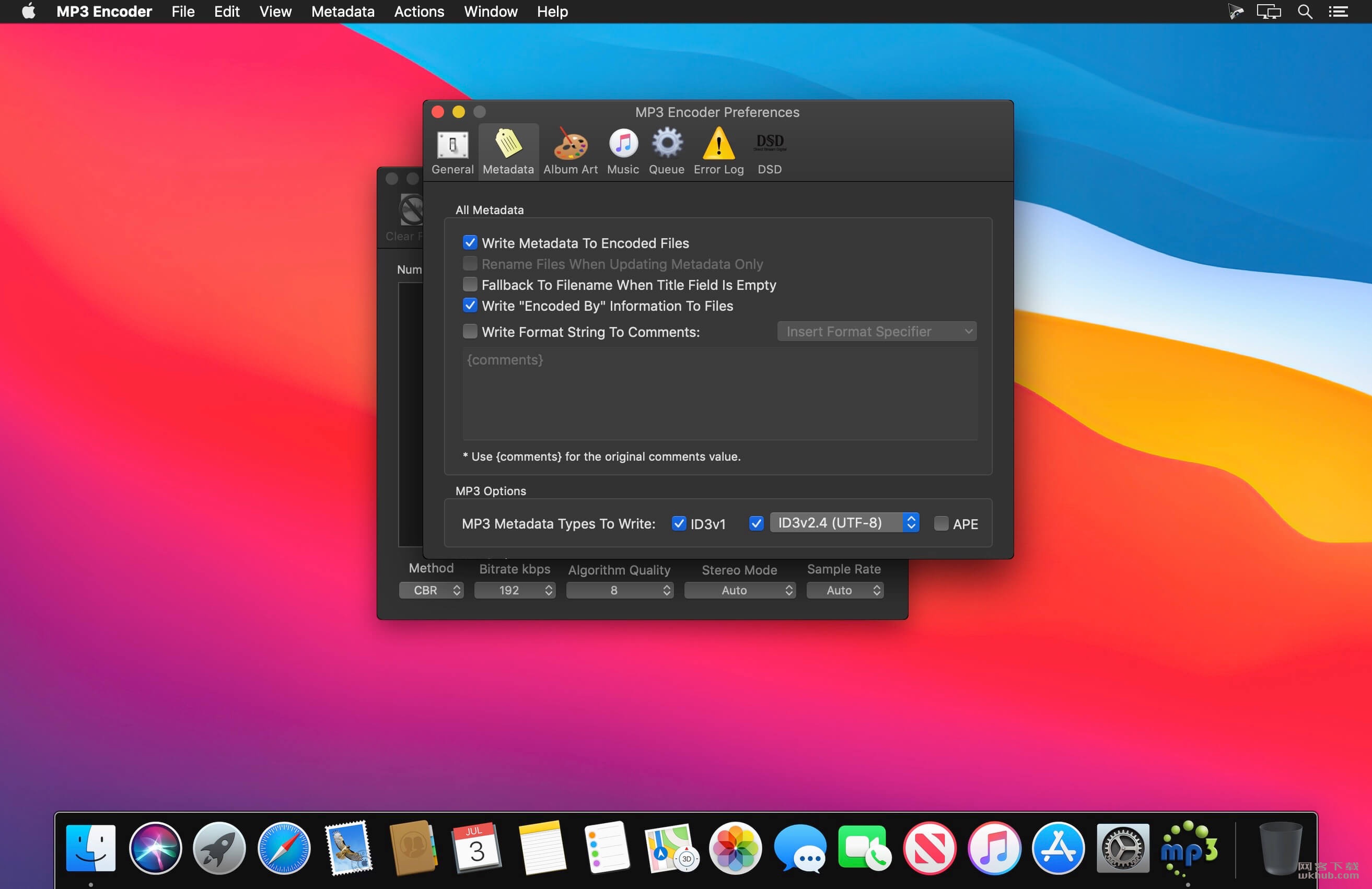The width and height of the screenshot is (1372, 889).
Task: Open the Queue preferences gear
Action: point(666,151)
